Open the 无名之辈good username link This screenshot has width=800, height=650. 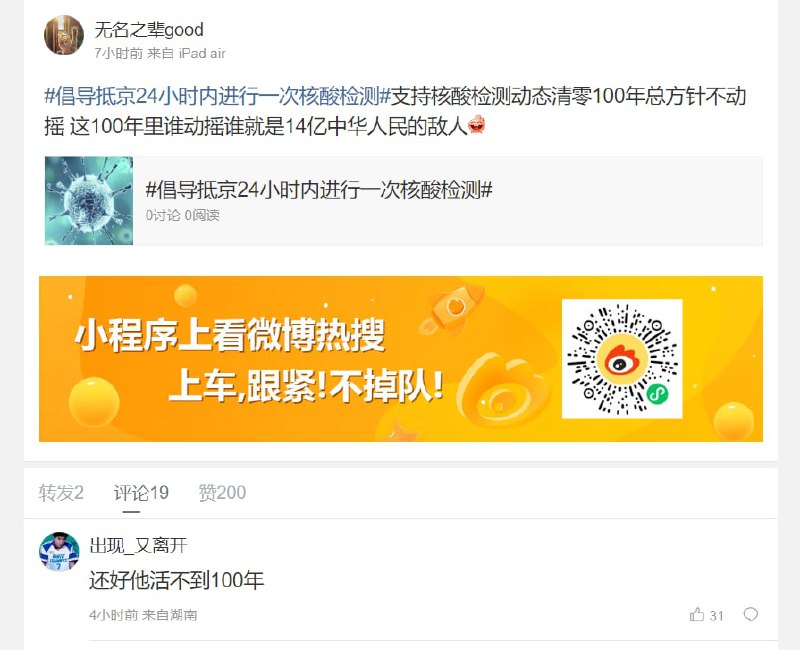coord(149,30)
